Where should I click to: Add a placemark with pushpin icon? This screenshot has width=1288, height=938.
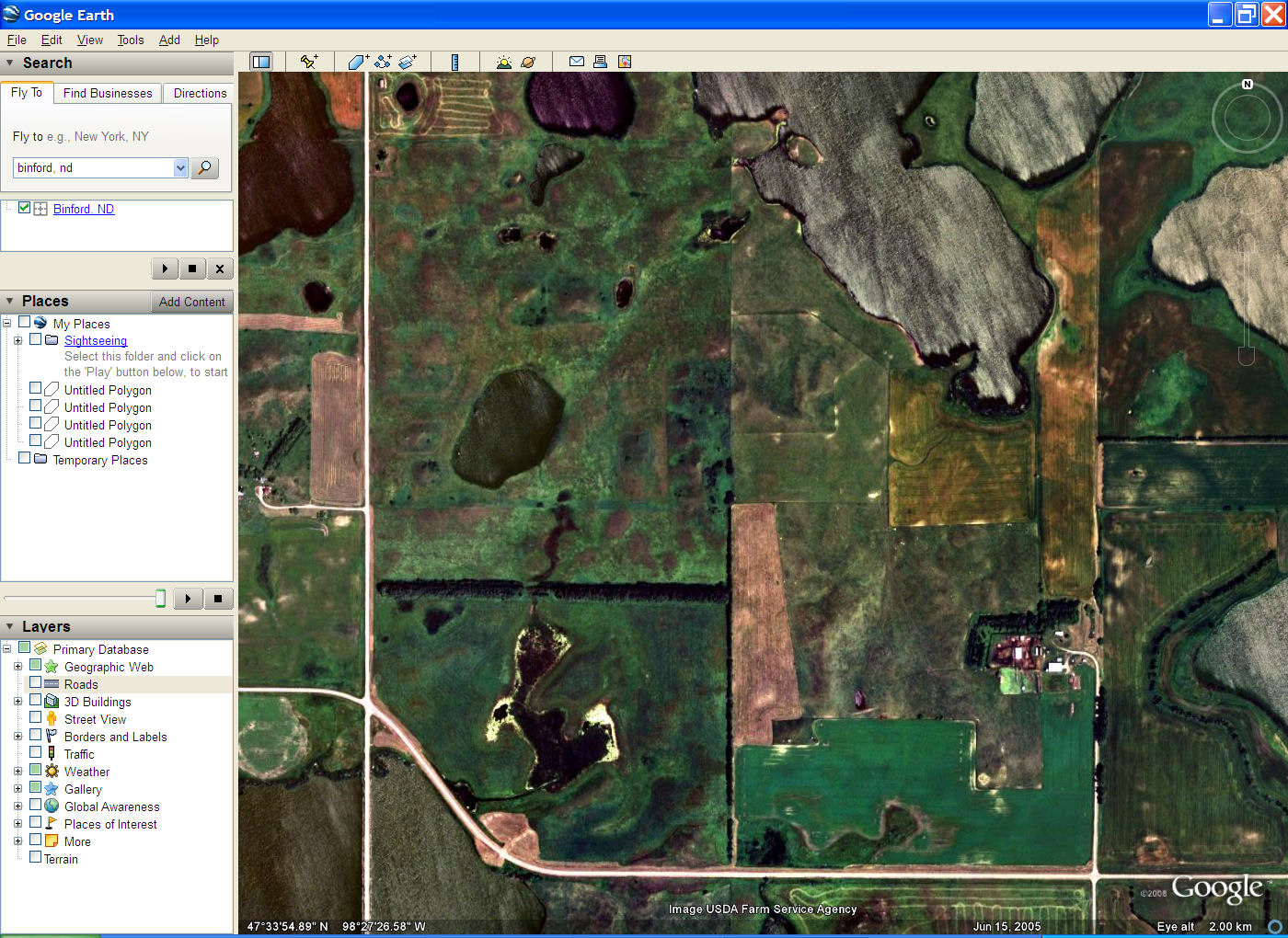tap(309, 62)
